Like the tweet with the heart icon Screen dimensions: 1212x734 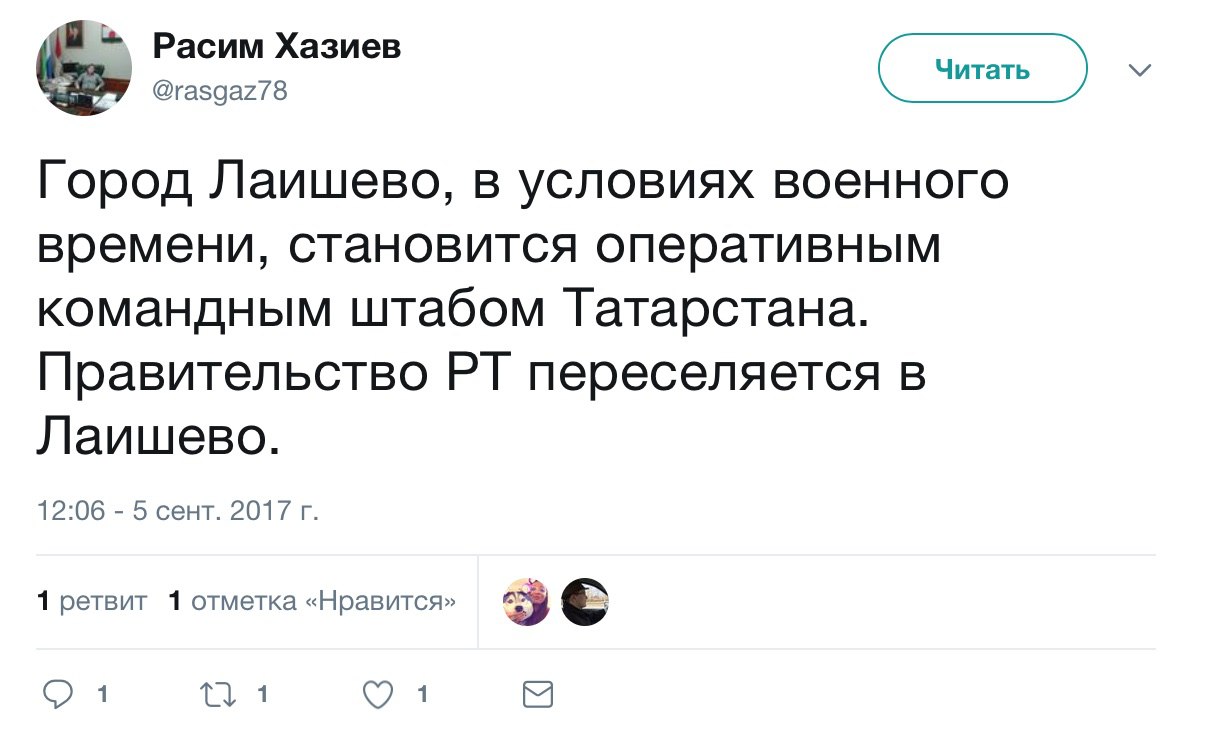[377, 694]
